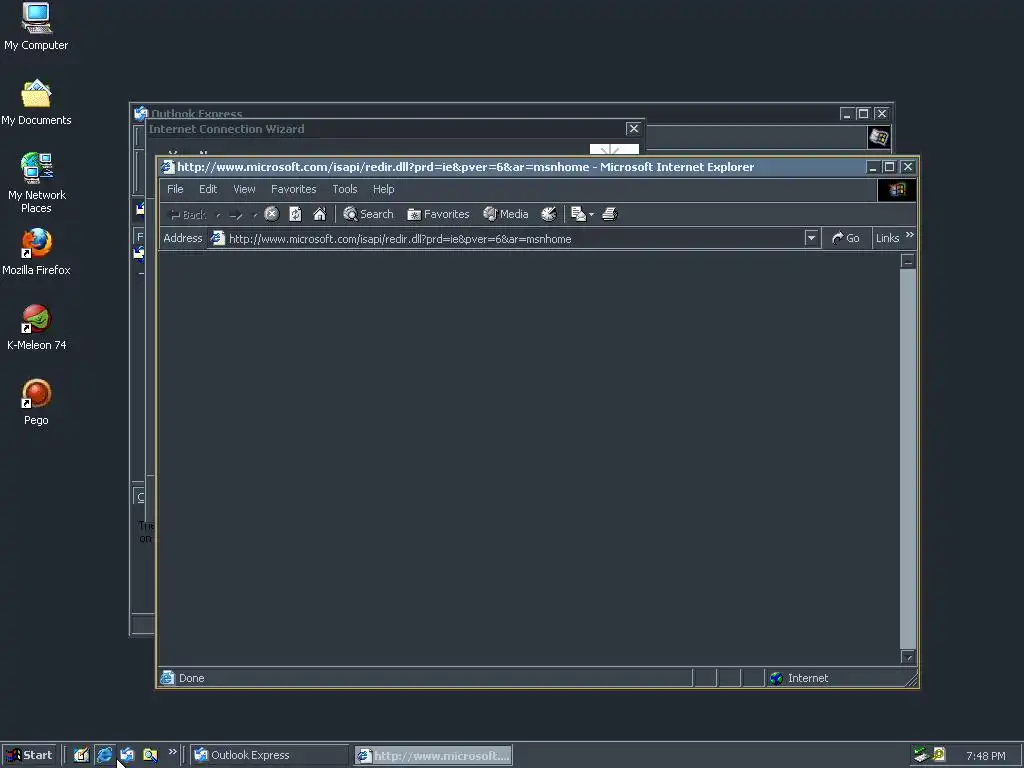1024x768 pixels.
Task: Switch to Outlook Express taskbar button
Action: [270, 755]
